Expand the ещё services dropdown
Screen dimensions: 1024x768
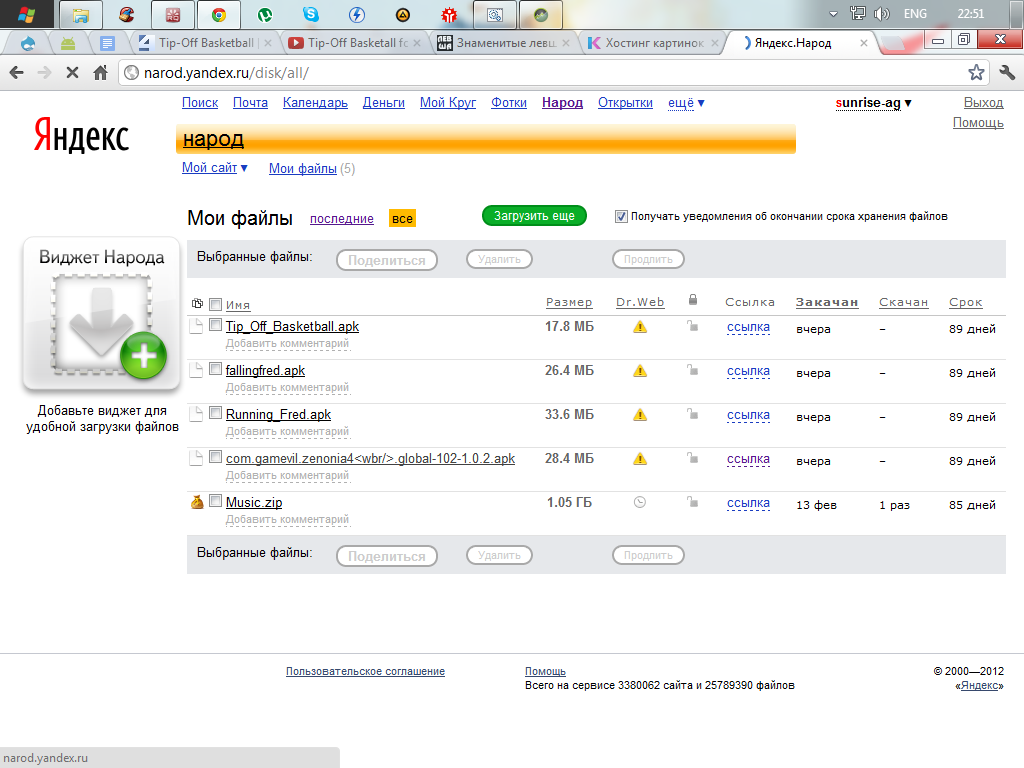(x=686, y=103)
